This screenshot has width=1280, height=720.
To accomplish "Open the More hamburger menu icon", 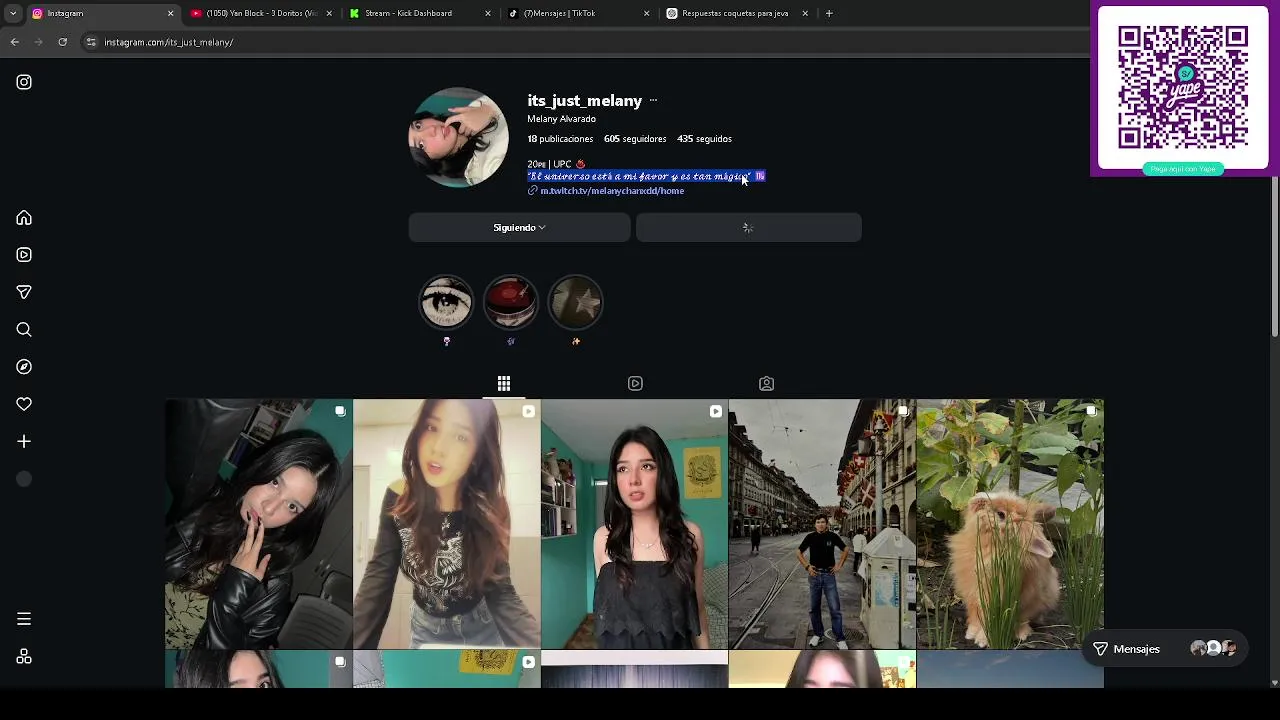I will [24, 619].
